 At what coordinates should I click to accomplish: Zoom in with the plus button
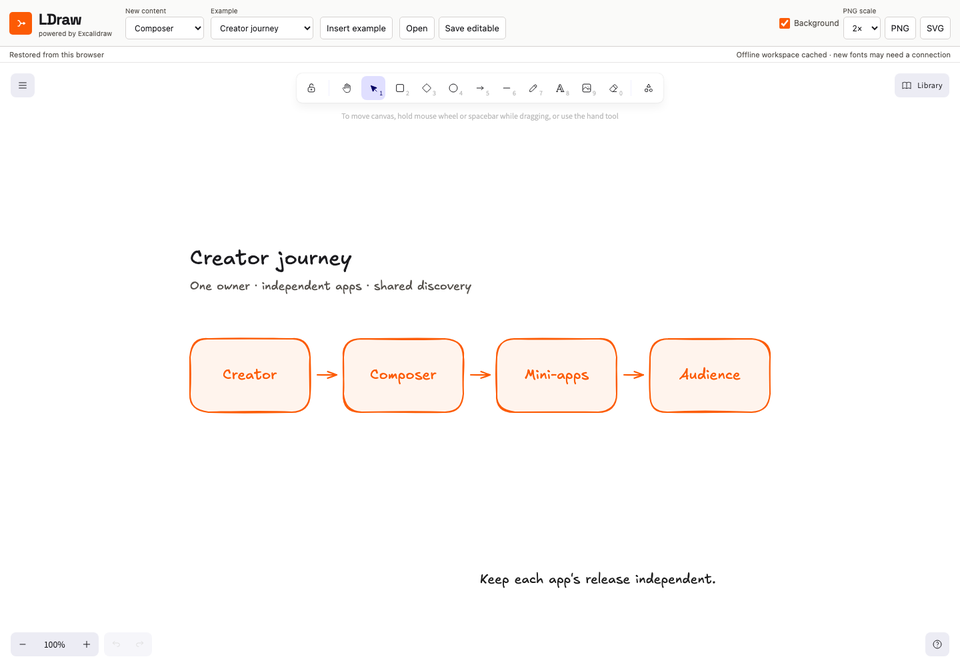pyautogui.click(x=86, y=644)
